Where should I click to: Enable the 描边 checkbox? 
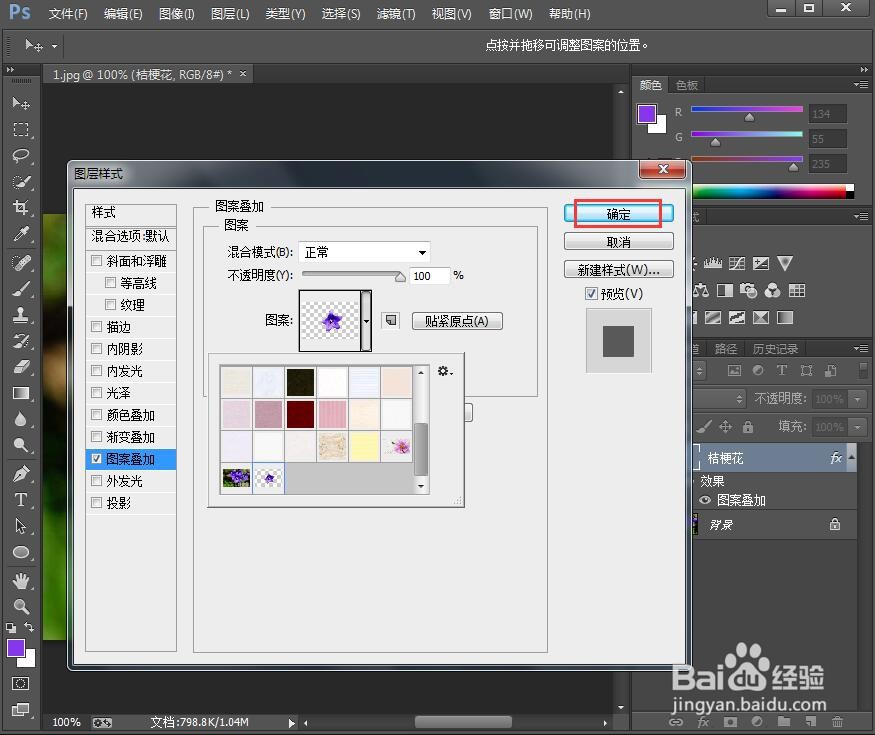[97, 326]
